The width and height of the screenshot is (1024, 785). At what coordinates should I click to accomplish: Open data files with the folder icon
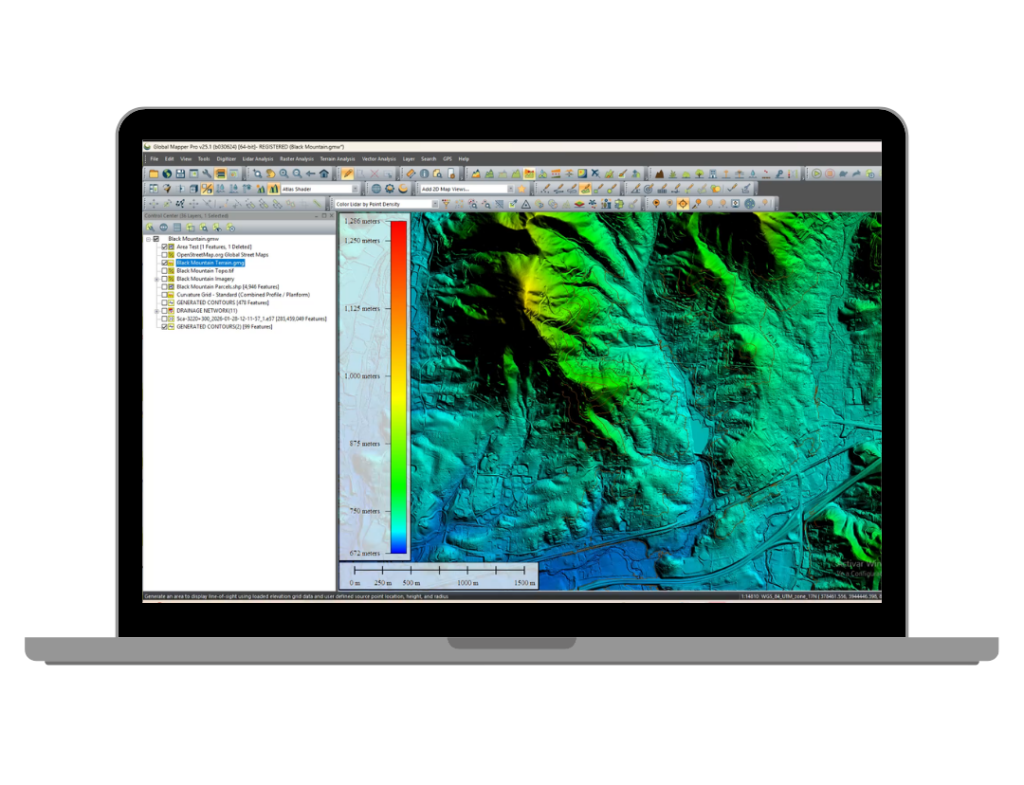click(x=153, y=174)
